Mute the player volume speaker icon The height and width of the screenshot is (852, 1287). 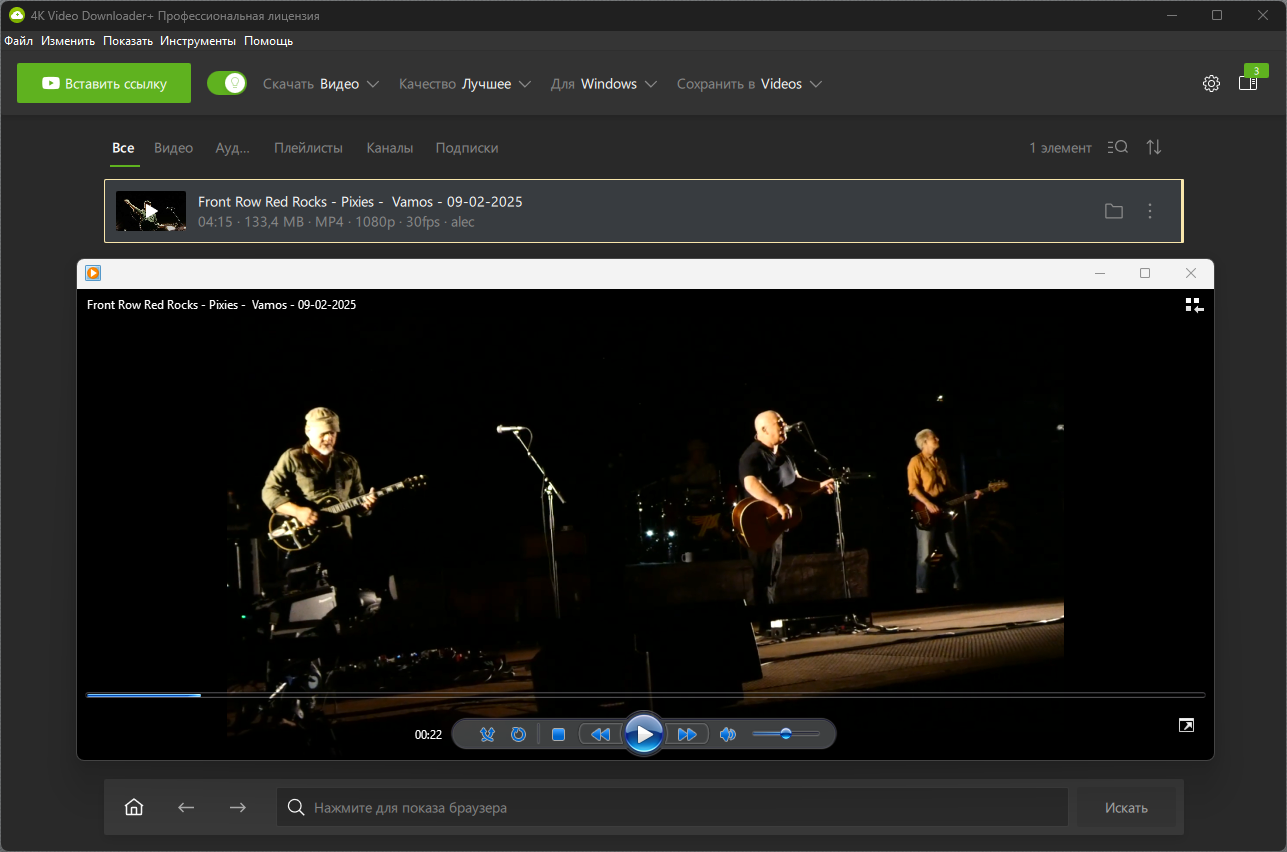[x=727, y=734]
